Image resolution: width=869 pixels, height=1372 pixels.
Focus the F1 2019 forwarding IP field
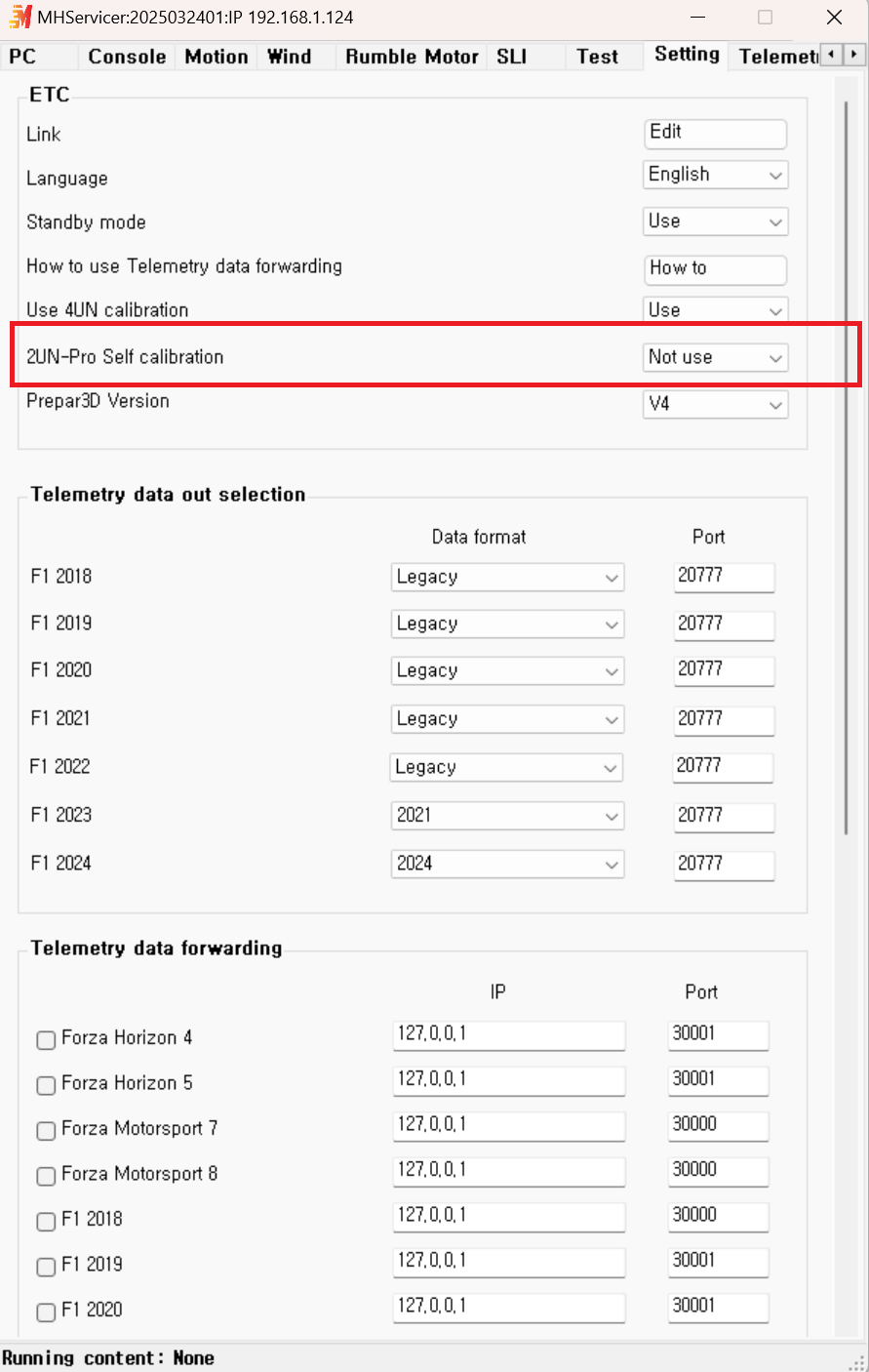509,1262
